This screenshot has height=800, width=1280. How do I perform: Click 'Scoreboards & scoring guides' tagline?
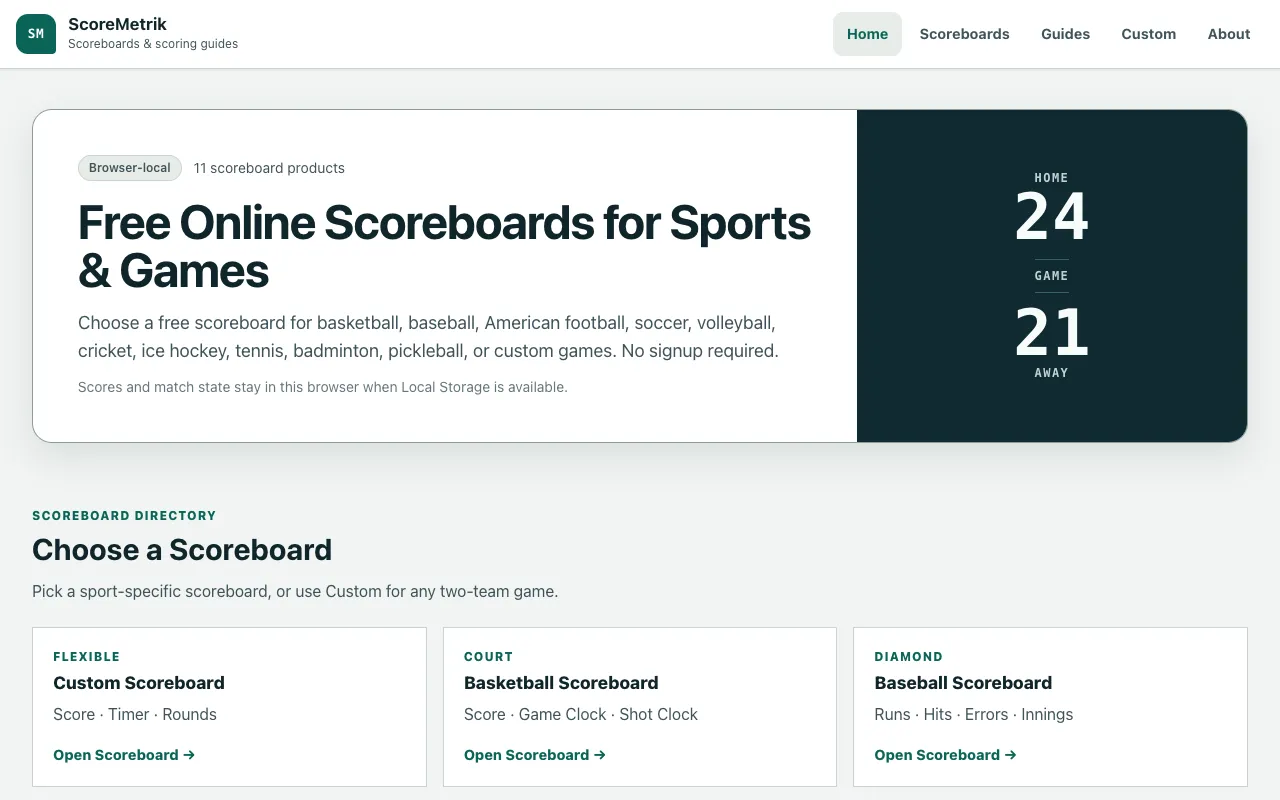tap(153, 44)
